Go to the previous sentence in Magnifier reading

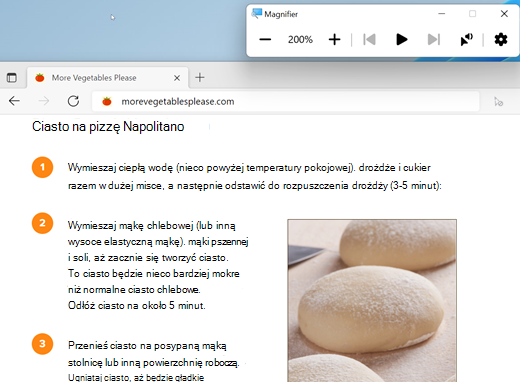pos(369,40)
